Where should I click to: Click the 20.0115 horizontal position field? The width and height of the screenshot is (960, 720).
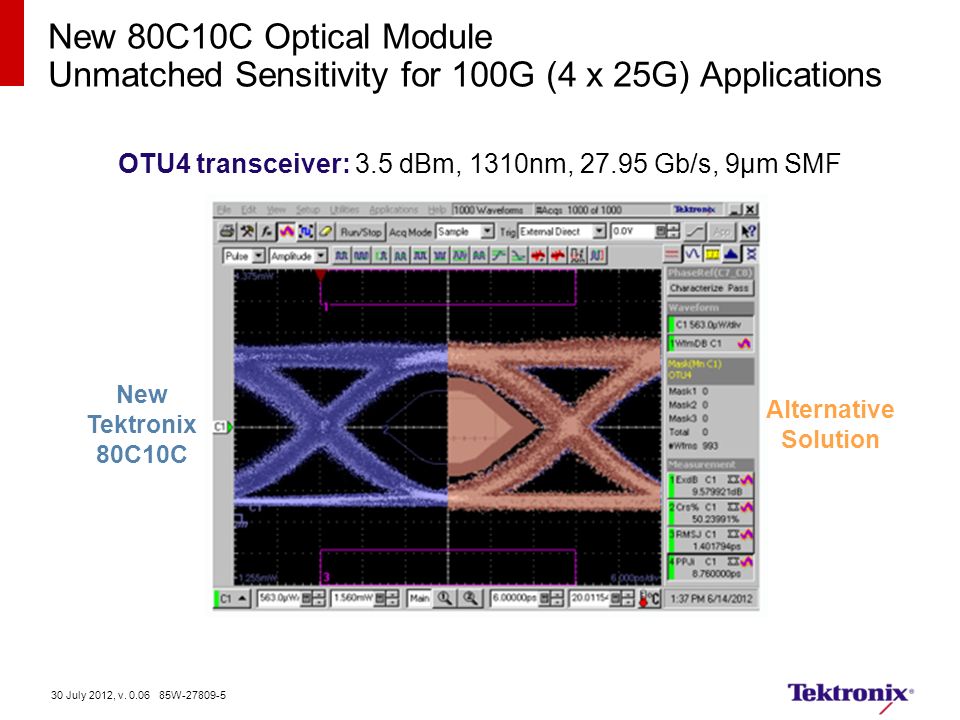pyautogui.click(x=589, y=598)
